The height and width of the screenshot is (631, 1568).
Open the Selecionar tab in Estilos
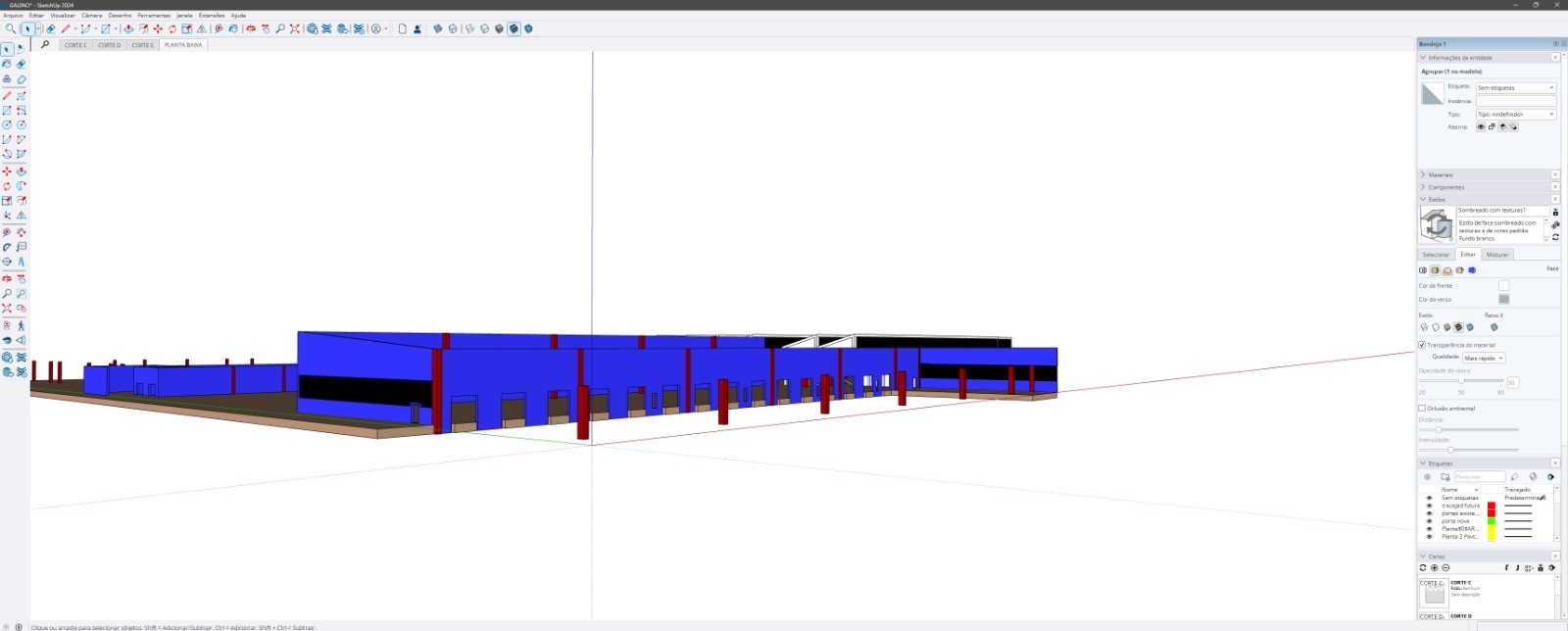click(1436, 255)
